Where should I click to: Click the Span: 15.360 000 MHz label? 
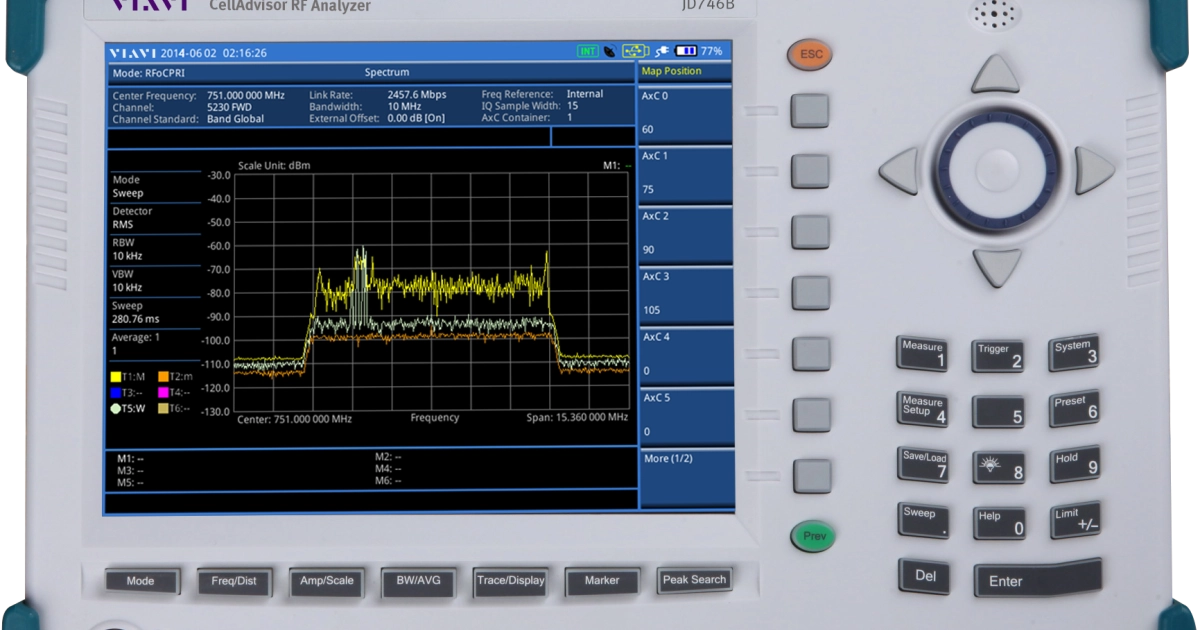tap(577, 417)
